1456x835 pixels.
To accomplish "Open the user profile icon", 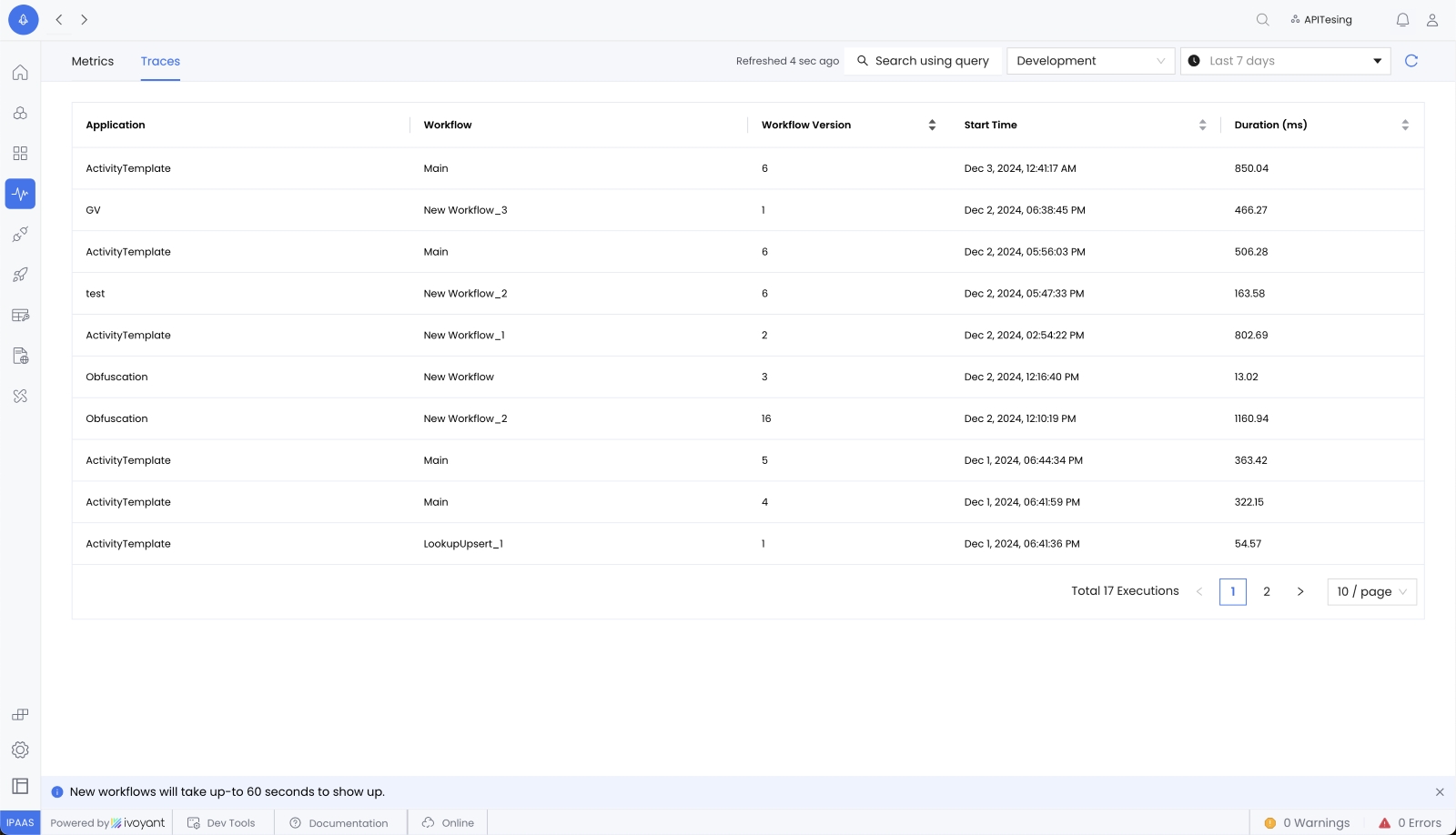I will (x=1431, y=20).
